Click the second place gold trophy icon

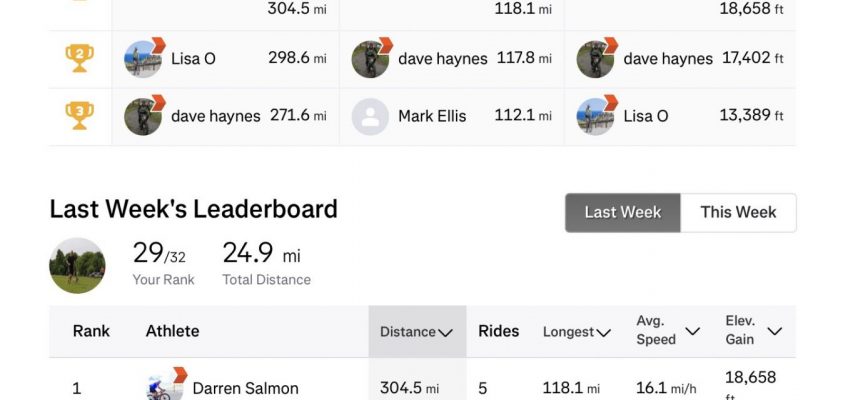(x=79, y=59)
